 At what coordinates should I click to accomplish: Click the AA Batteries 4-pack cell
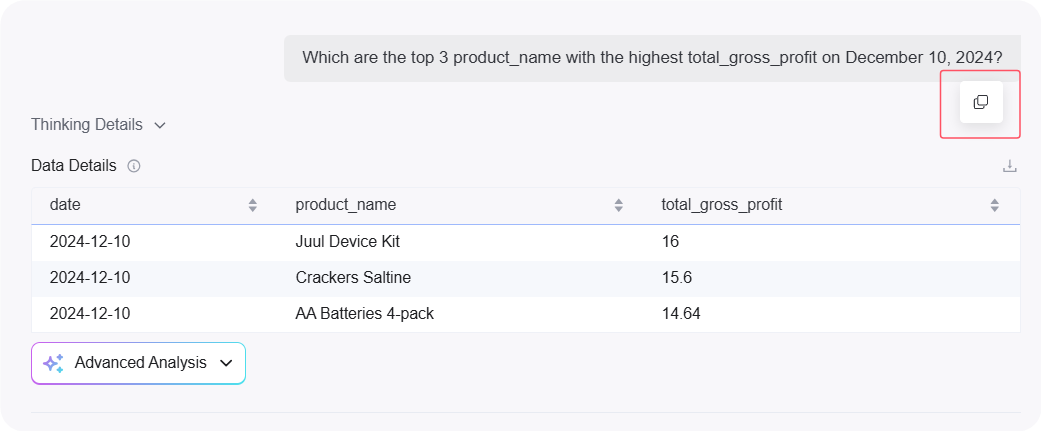364,313
